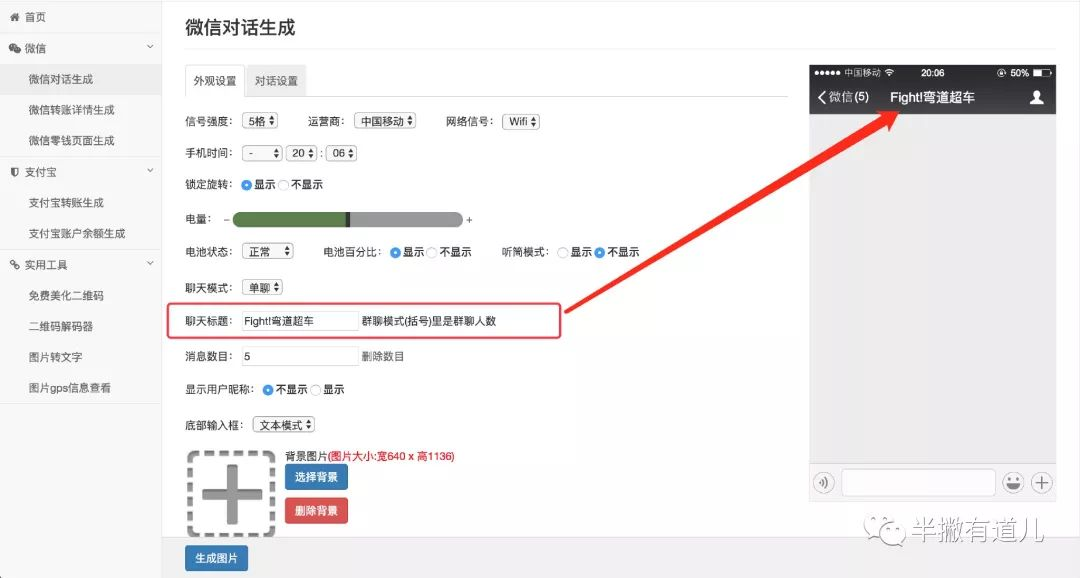Click the battery minus icon left of the slider
Viewport: 1080px width, 578px height.
[225, 220]
